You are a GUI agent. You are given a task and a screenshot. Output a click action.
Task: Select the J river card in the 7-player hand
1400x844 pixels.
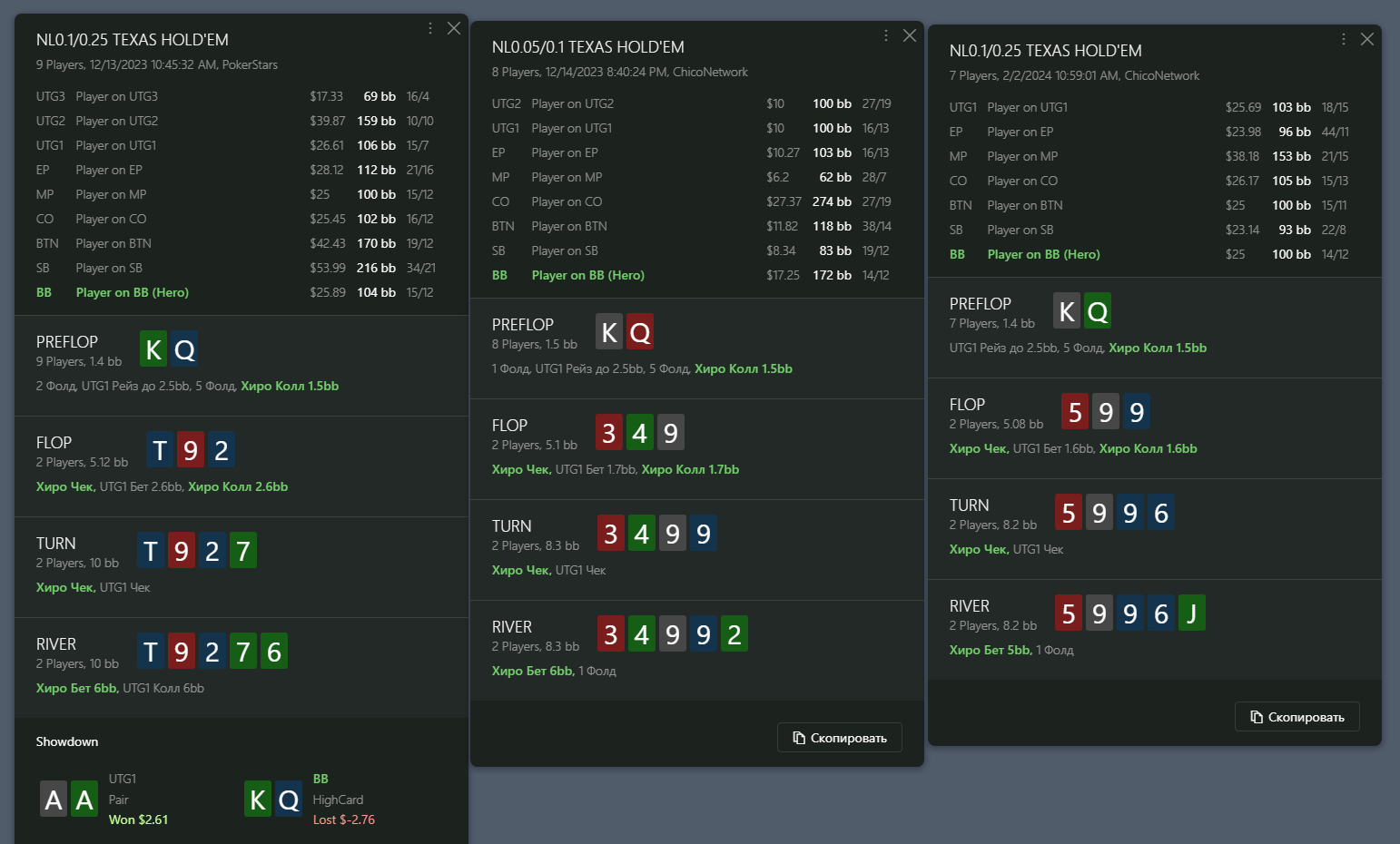(1192, 613)
